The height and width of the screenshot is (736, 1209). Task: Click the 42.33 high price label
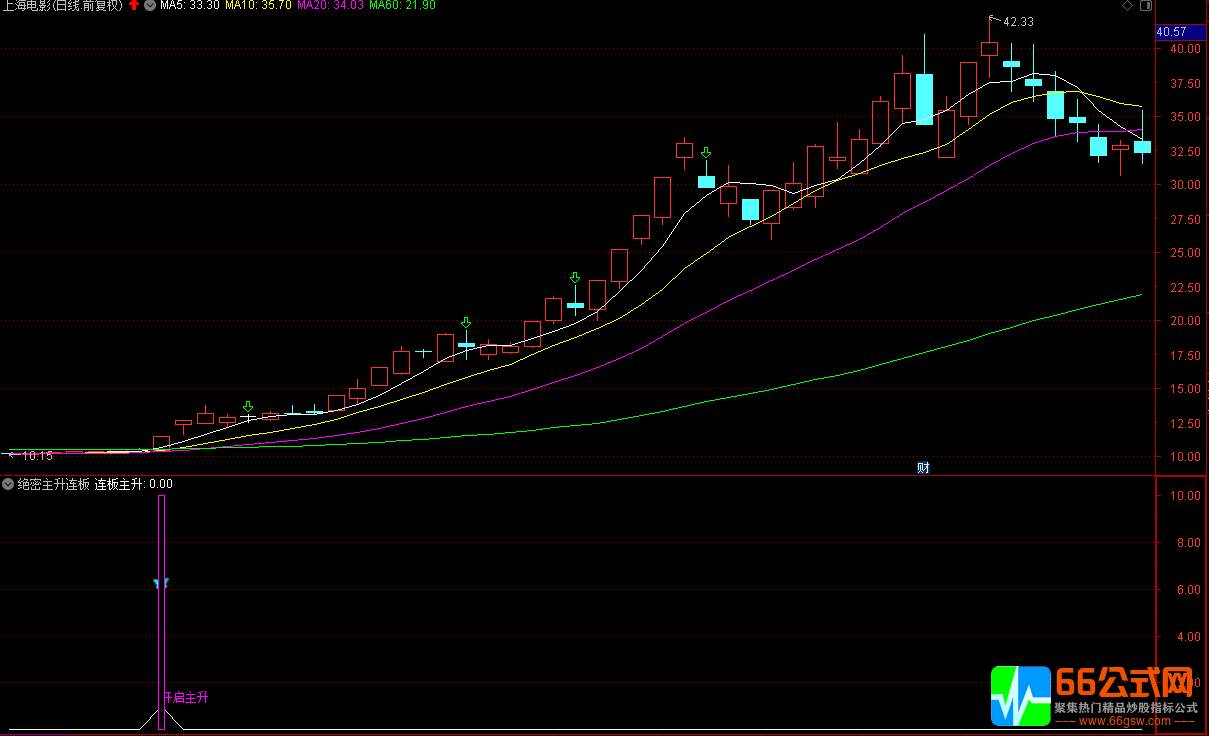click(x=1019, y=22)
